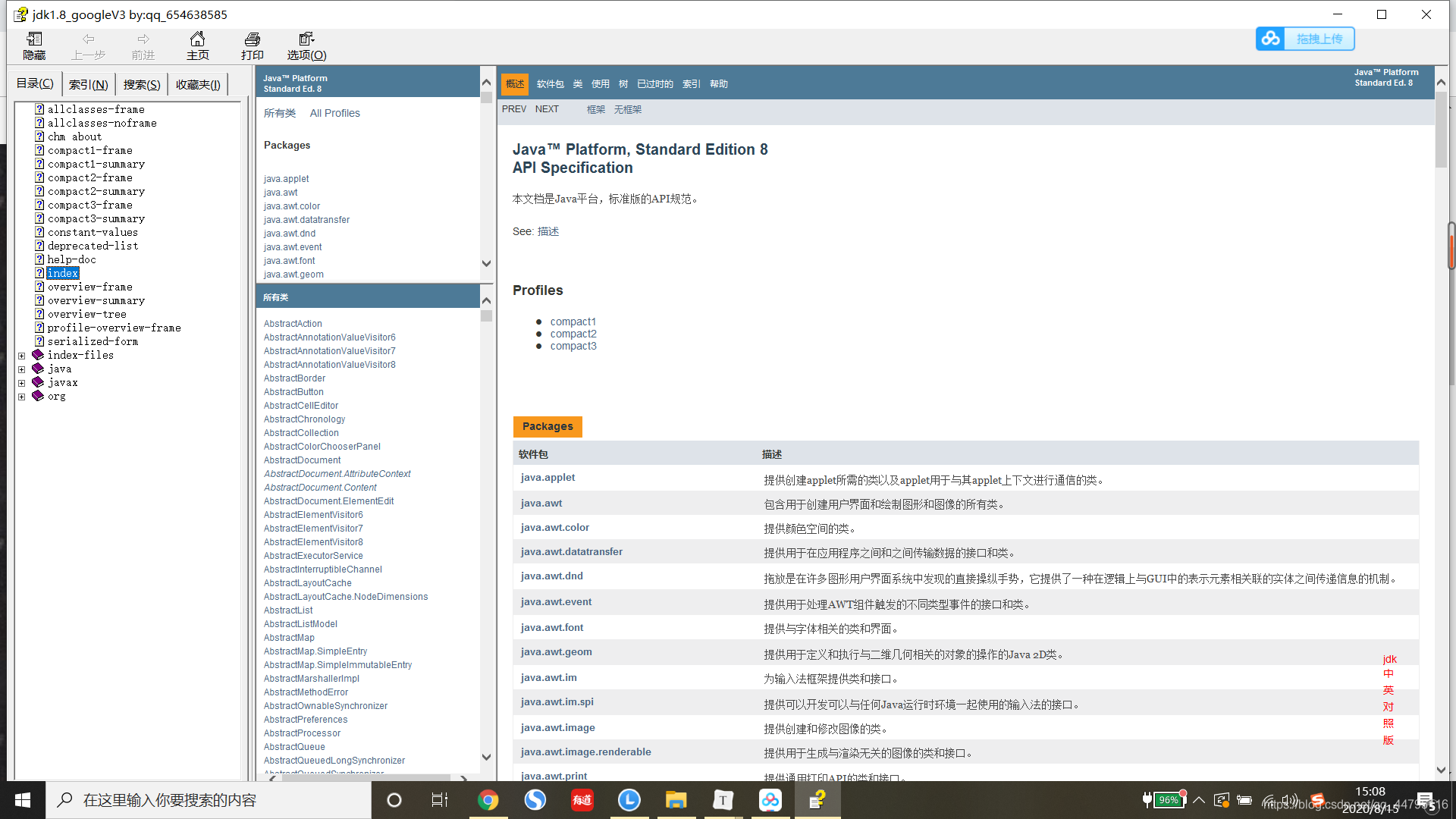Click the compact3 profile link
This screenshot has height=819, width=1456.
click(573, 346)
